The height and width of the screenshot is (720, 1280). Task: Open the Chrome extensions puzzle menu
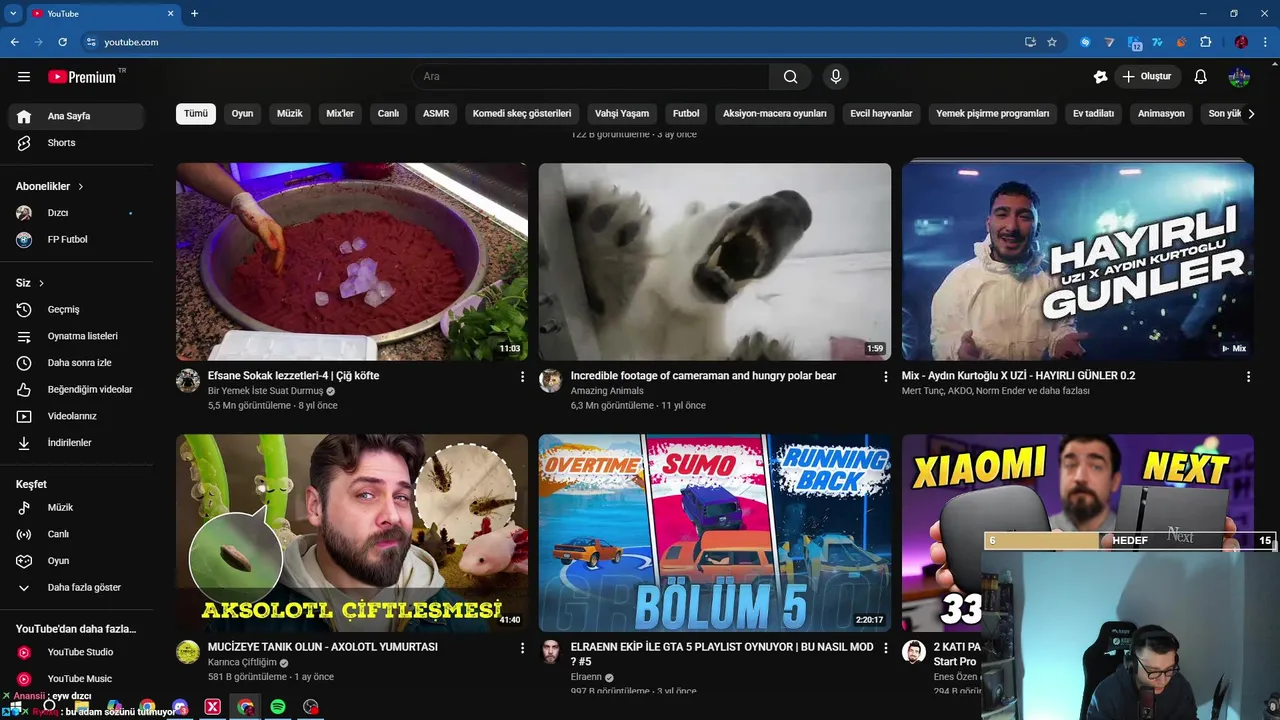pyautogui.click(x=1205, y=42)
